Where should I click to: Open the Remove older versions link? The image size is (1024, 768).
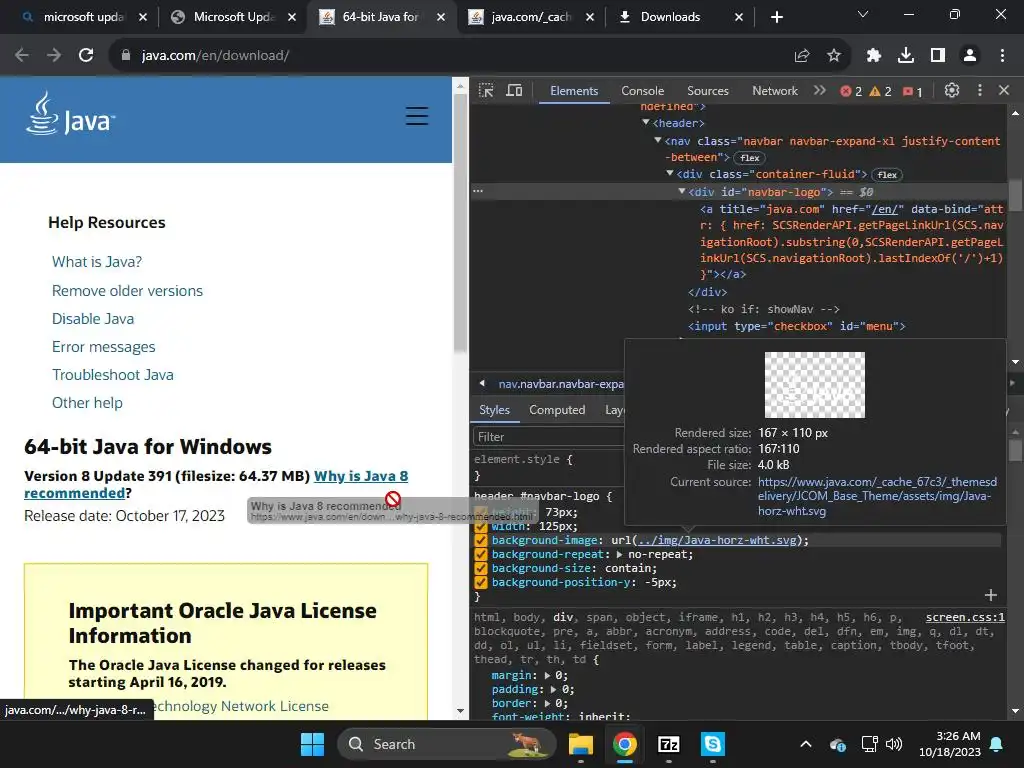(127, 291)
